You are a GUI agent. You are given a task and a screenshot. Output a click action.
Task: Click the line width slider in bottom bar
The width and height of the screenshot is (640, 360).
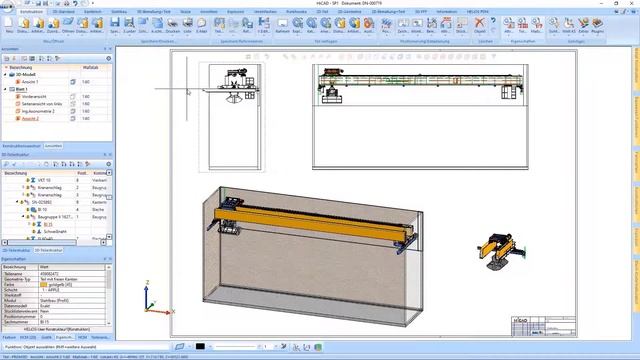click(237, 347)
